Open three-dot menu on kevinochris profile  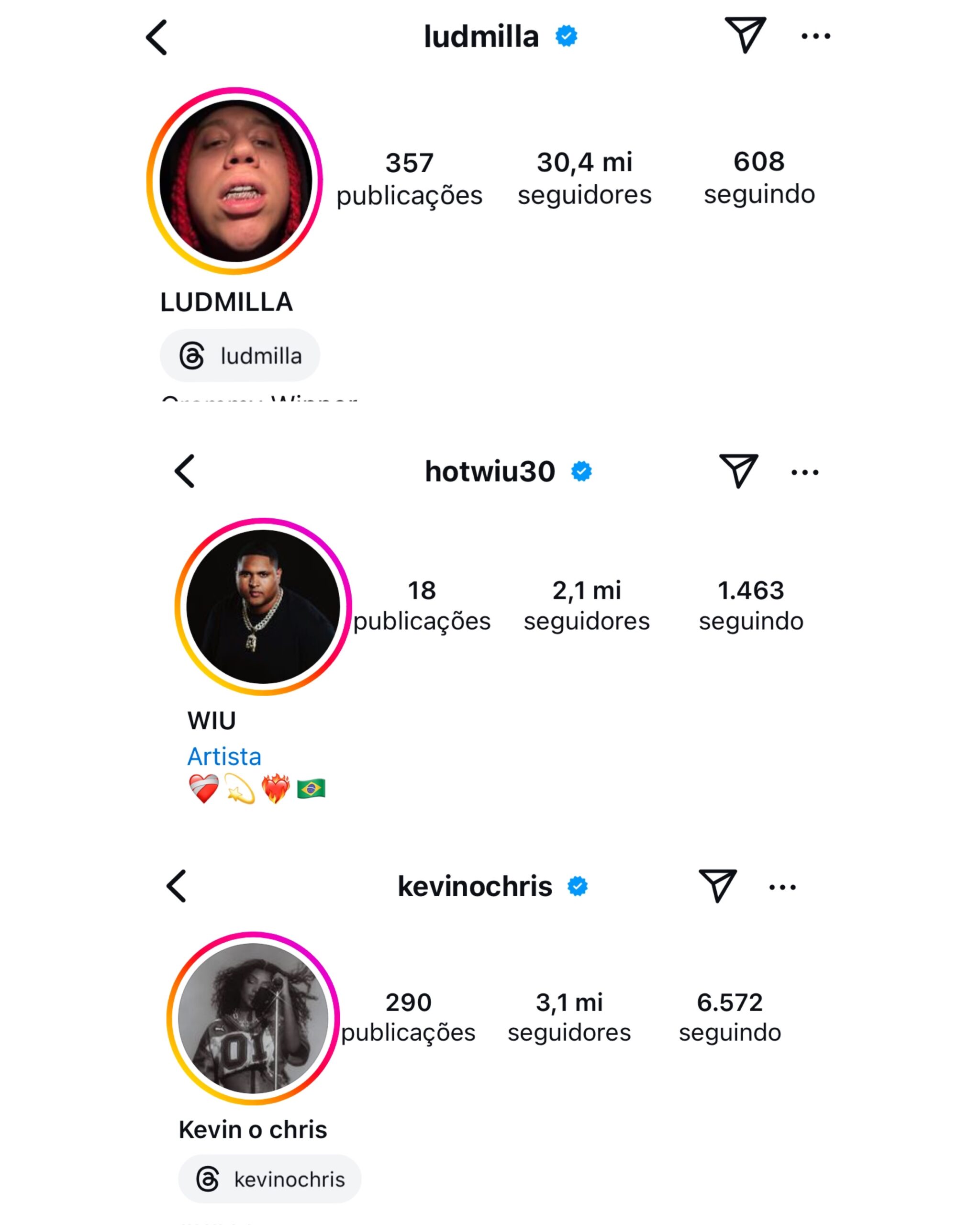click(782, 887)
